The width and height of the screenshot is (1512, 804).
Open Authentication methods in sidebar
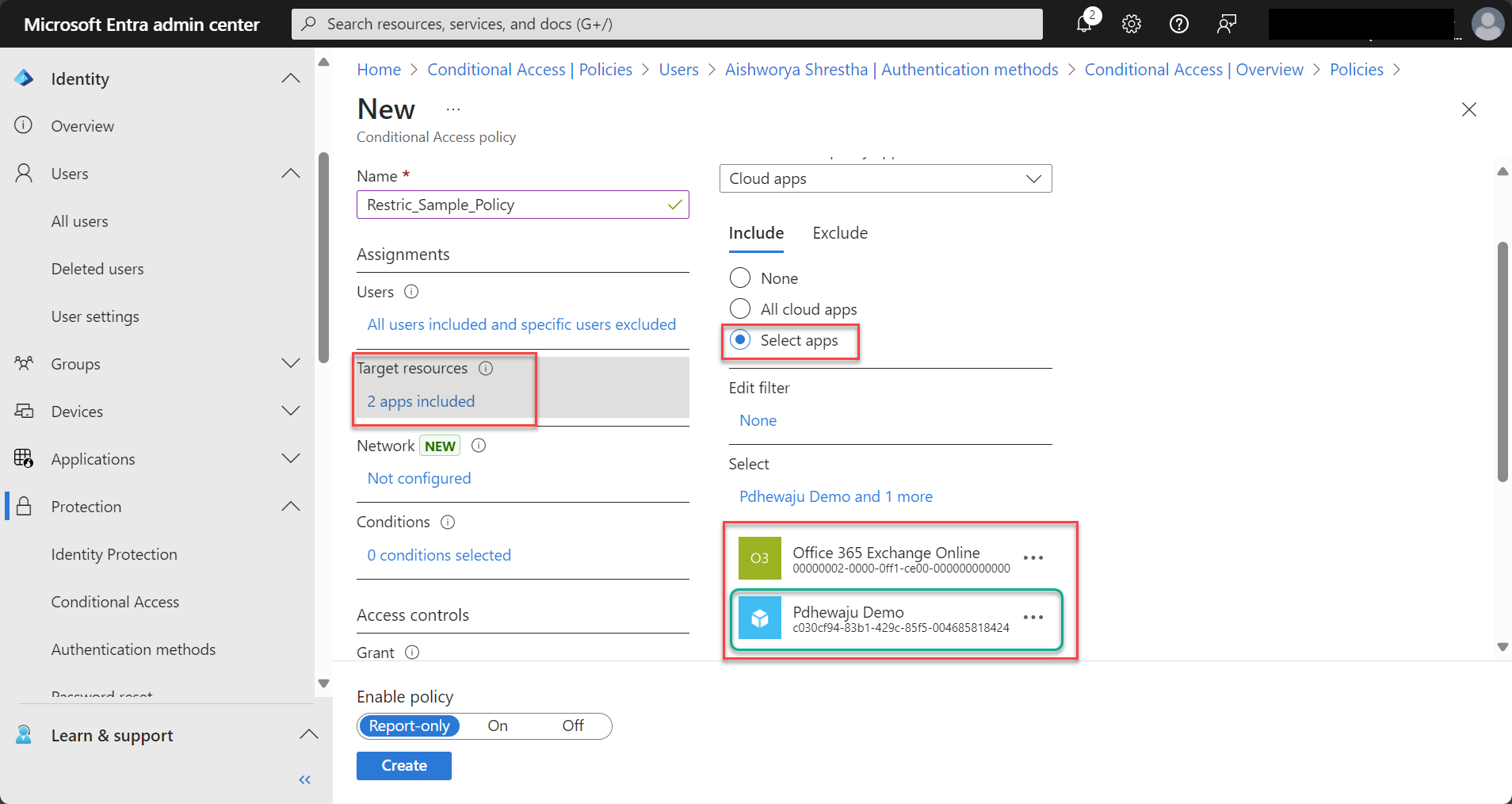point(133,649)
